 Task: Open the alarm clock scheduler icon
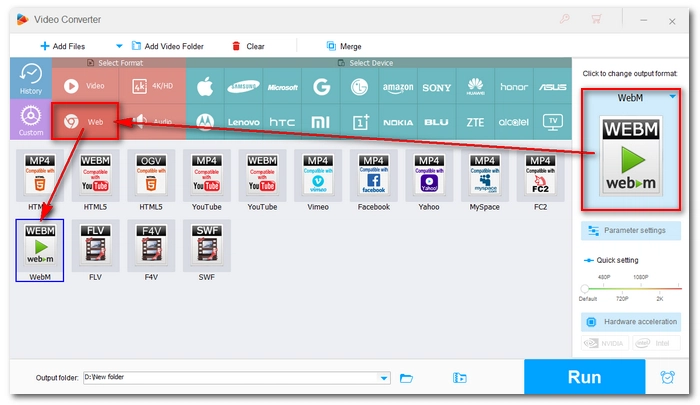pos(667,377)
